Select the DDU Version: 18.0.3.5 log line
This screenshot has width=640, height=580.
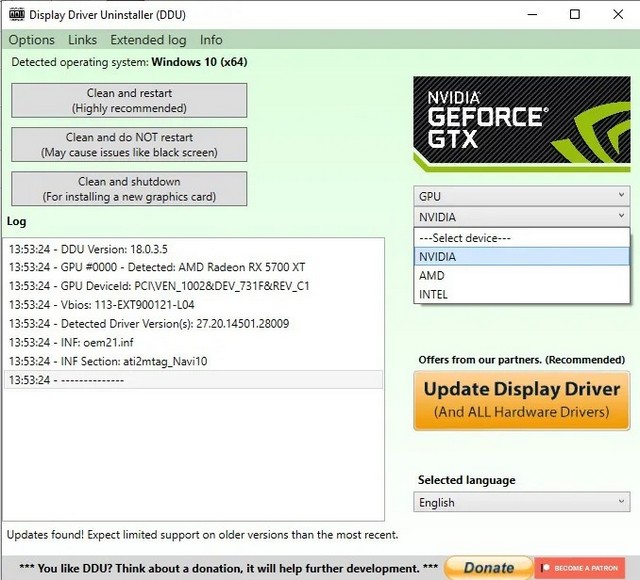(193, 249)
